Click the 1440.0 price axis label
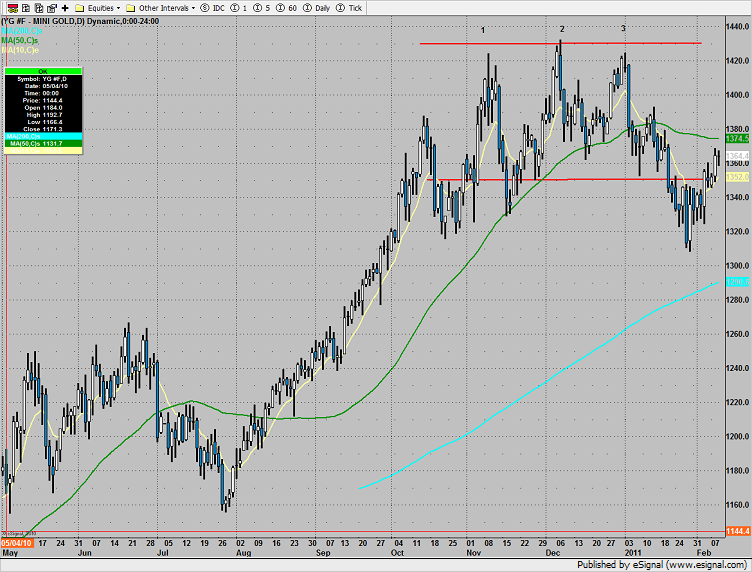Viewport: 752px width, 572px height. [x=737, y=26]
